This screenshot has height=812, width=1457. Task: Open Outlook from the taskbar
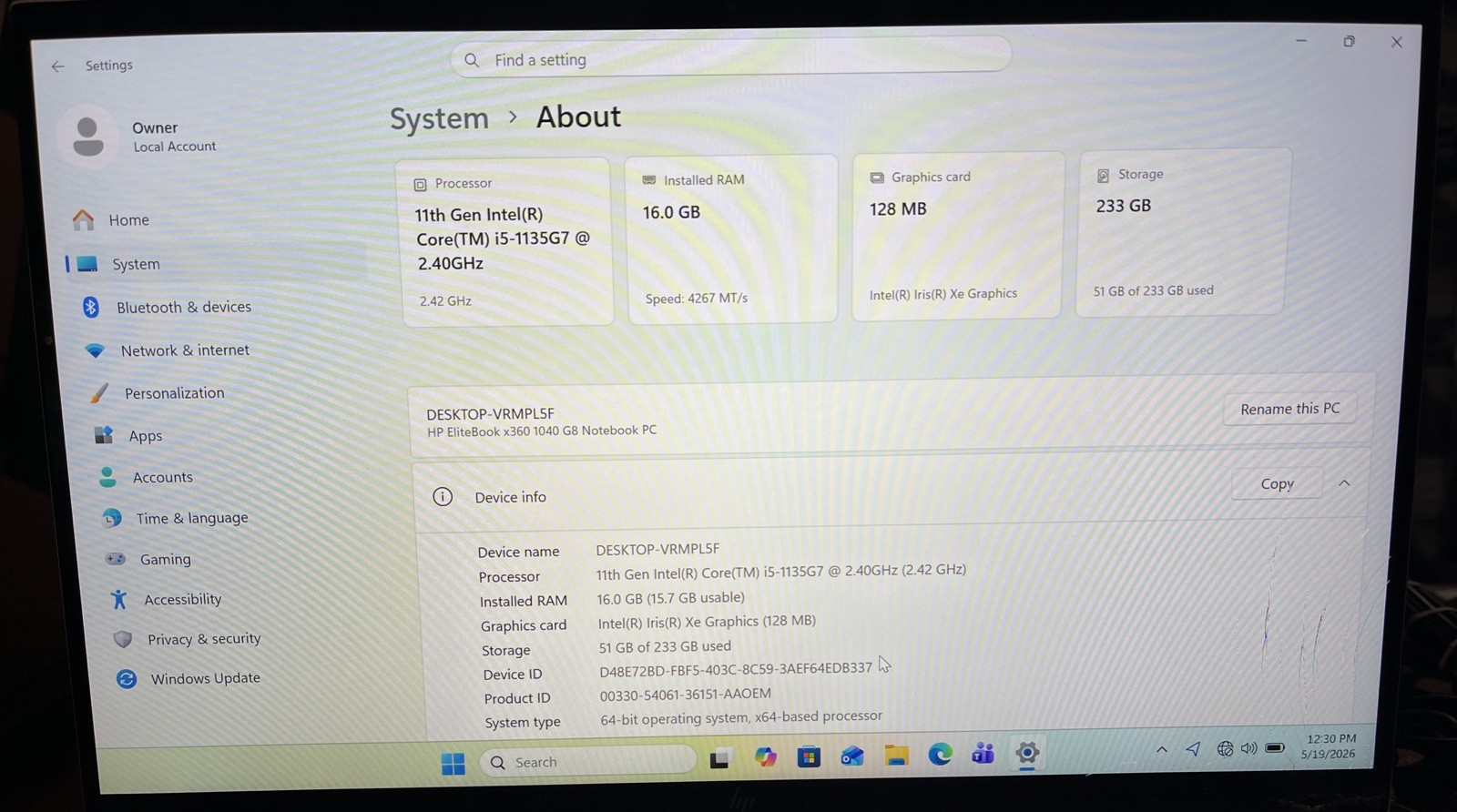pyautogui.click(x=852, y=756)
